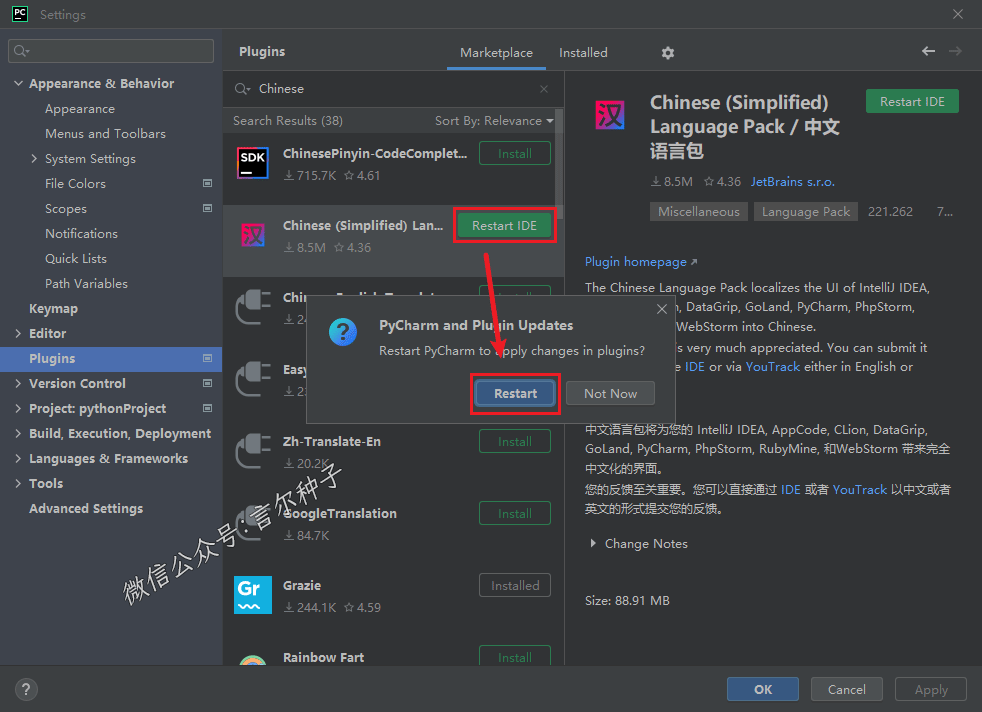Clear the plugin search with X icon

(544, 89)
